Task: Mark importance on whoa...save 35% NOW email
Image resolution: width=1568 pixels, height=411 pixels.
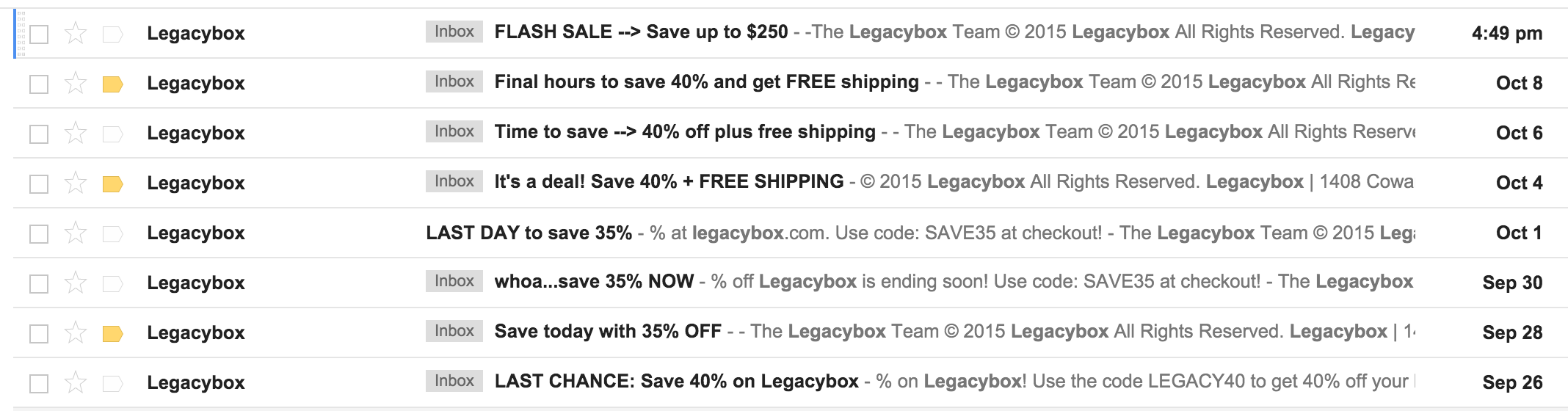Action: tap(112, 283)
